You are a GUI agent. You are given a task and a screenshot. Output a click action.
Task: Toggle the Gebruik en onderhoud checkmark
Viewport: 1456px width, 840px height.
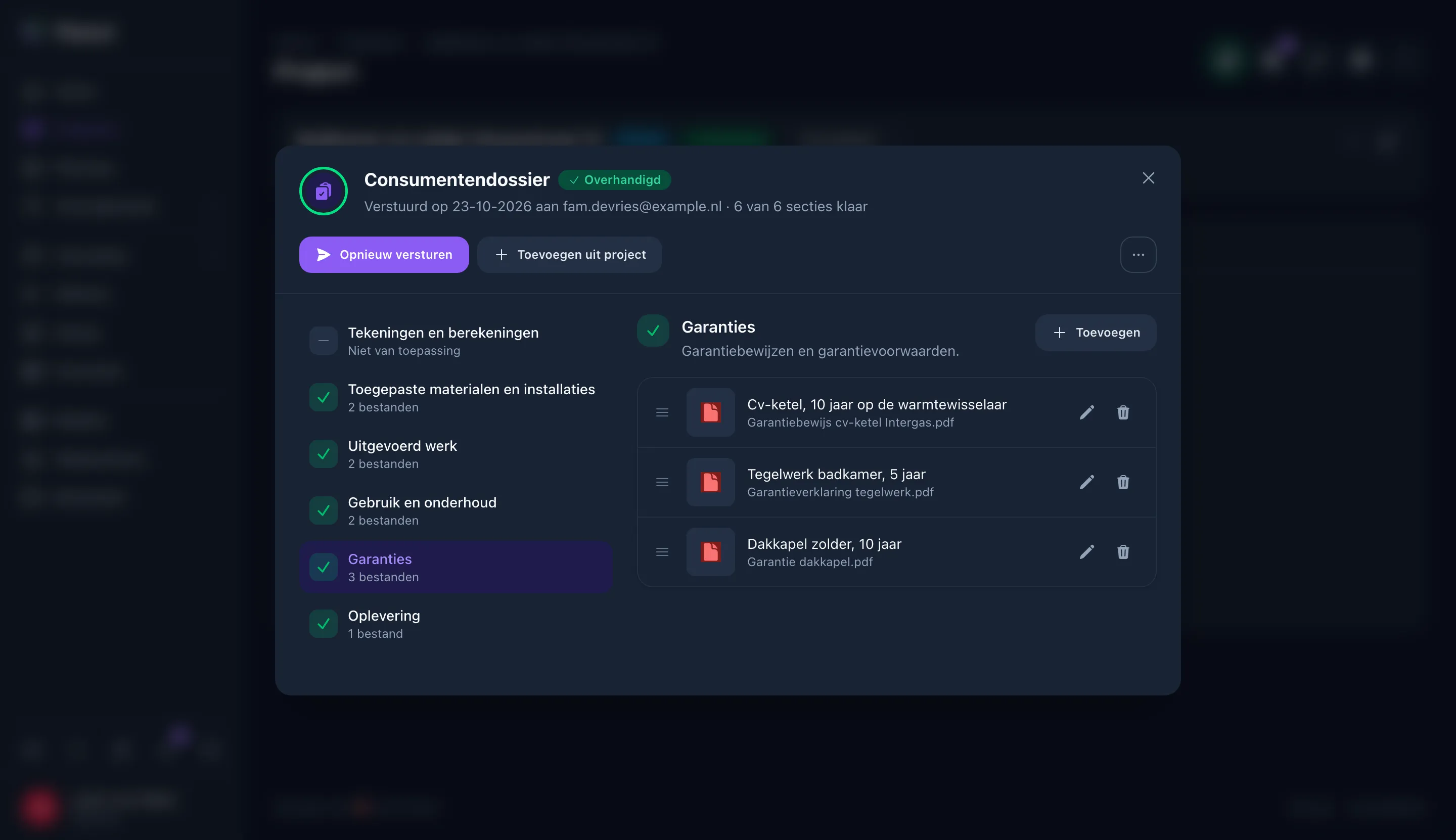coord(323,510)
